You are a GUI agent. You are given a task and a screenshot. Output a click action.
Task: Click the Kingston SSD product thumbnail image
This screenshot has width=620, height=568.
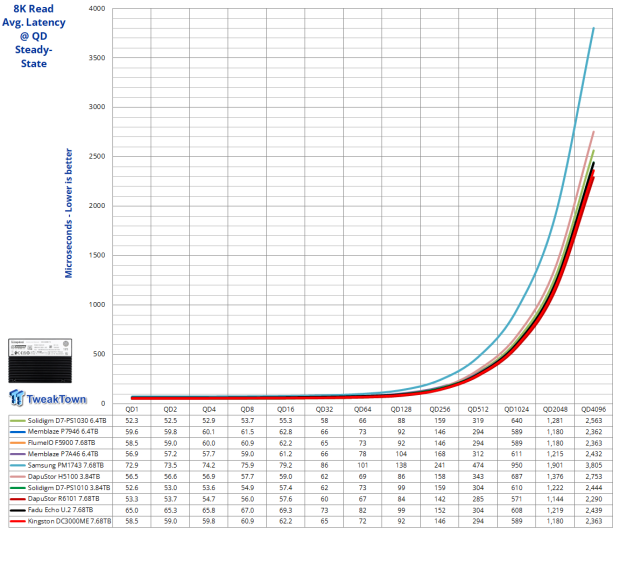(x=40, y=360)
